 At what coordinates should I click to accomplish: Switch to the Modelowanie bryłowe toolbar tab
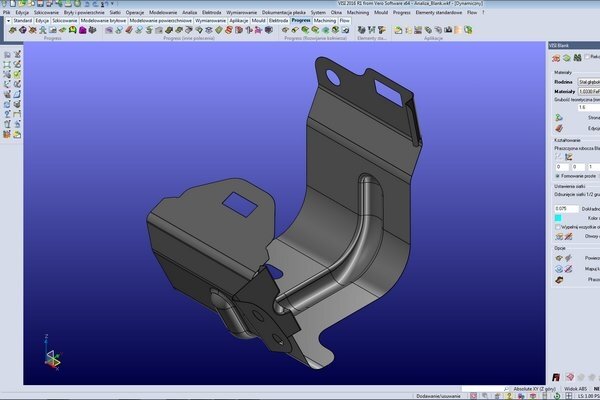point(103,21)
